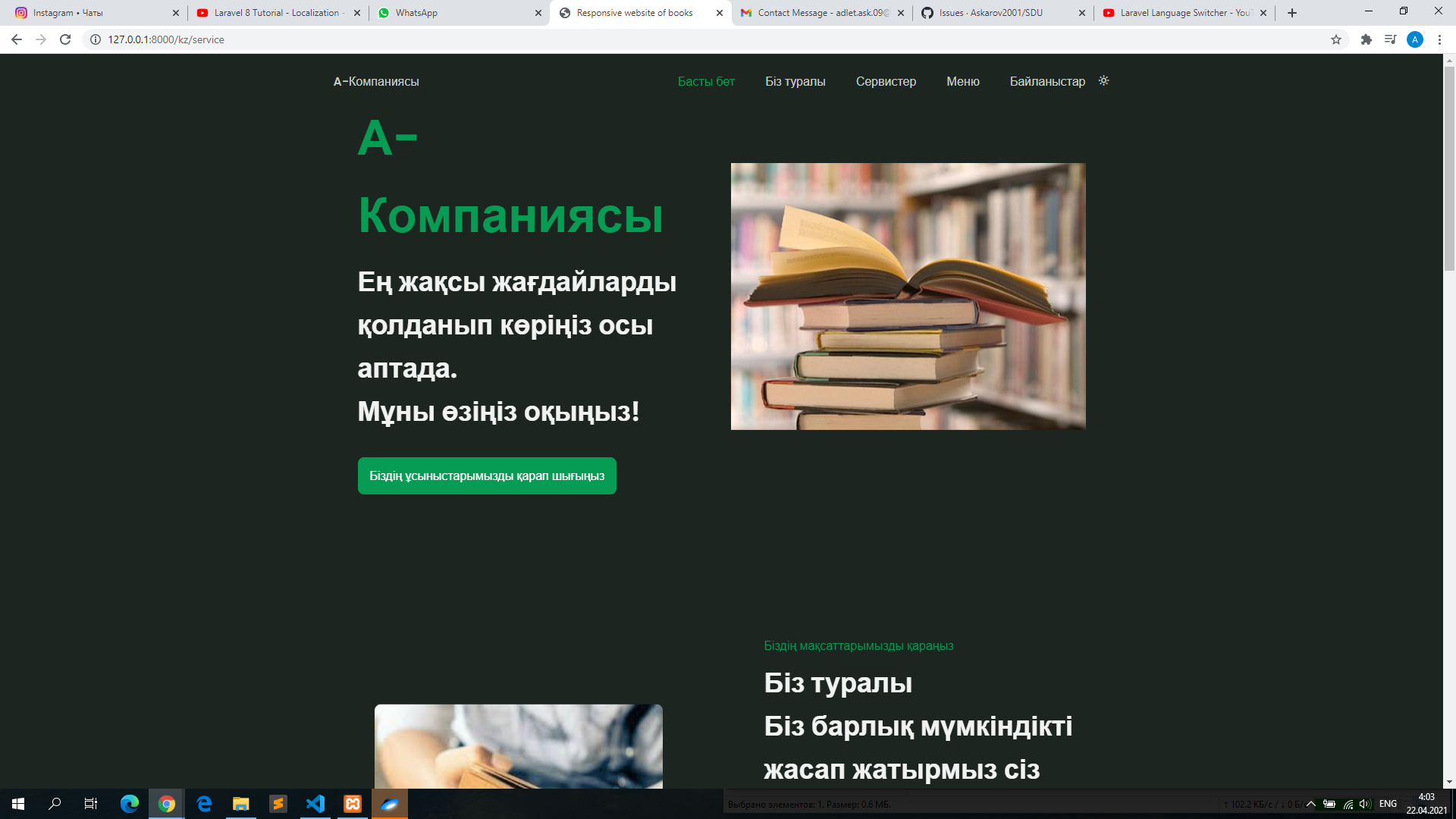Open the Windows Start menu
Image resolution: width=1456 pixels, height=819 pixels.
pos(18,804)
